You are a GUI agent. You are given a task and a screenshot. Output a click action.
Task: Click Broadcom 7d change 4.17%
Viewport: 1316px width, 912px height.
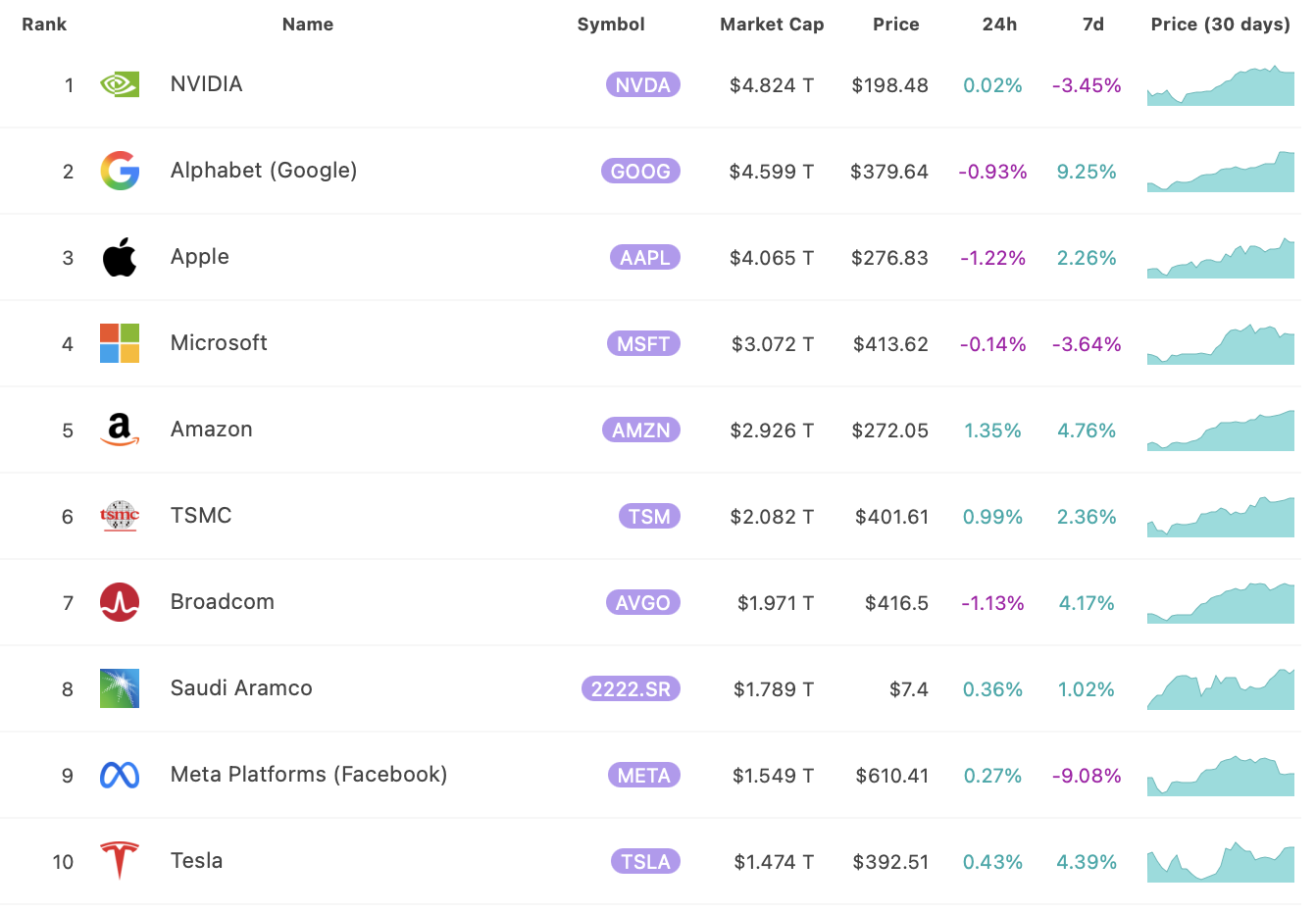(1087, 603)
